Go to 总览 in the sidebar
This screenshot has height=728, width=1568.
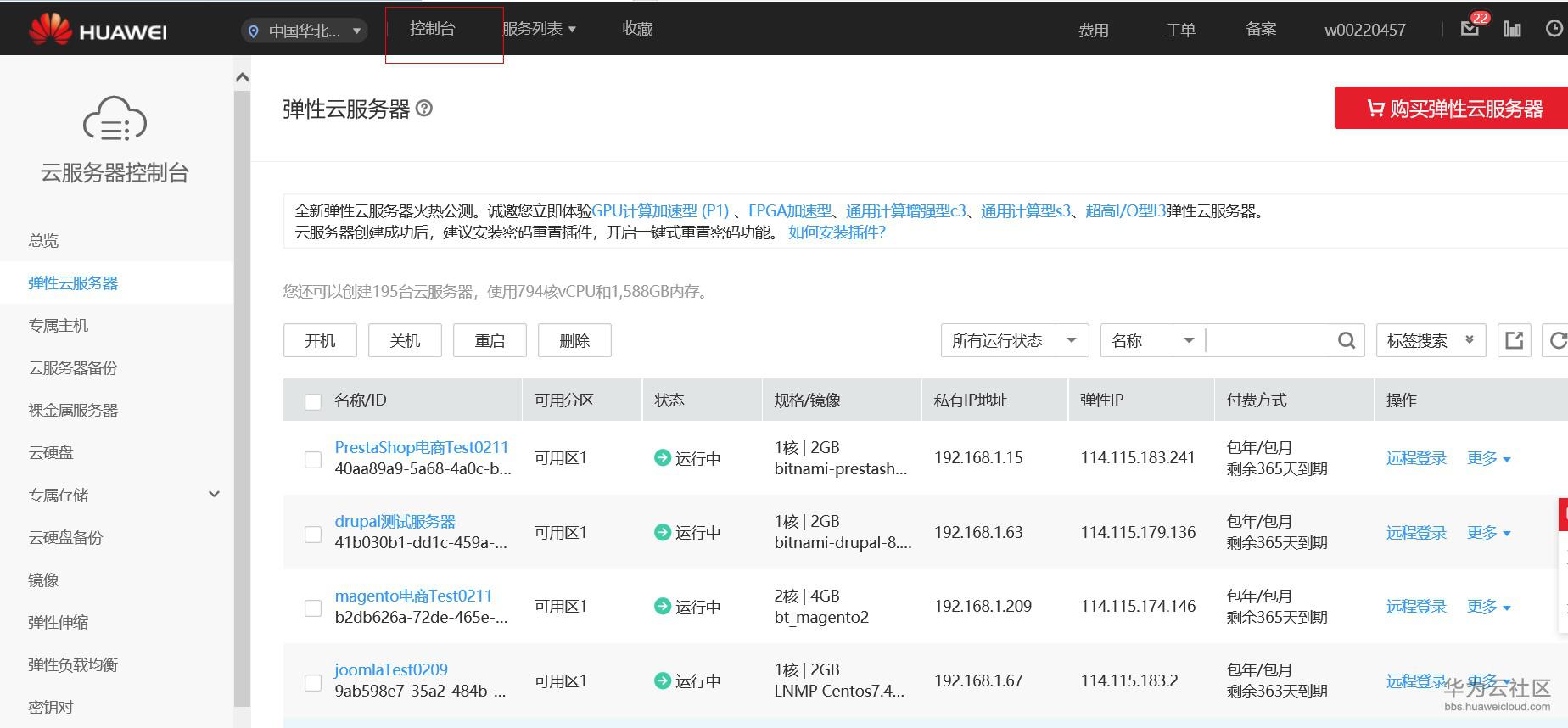[43, 240]
